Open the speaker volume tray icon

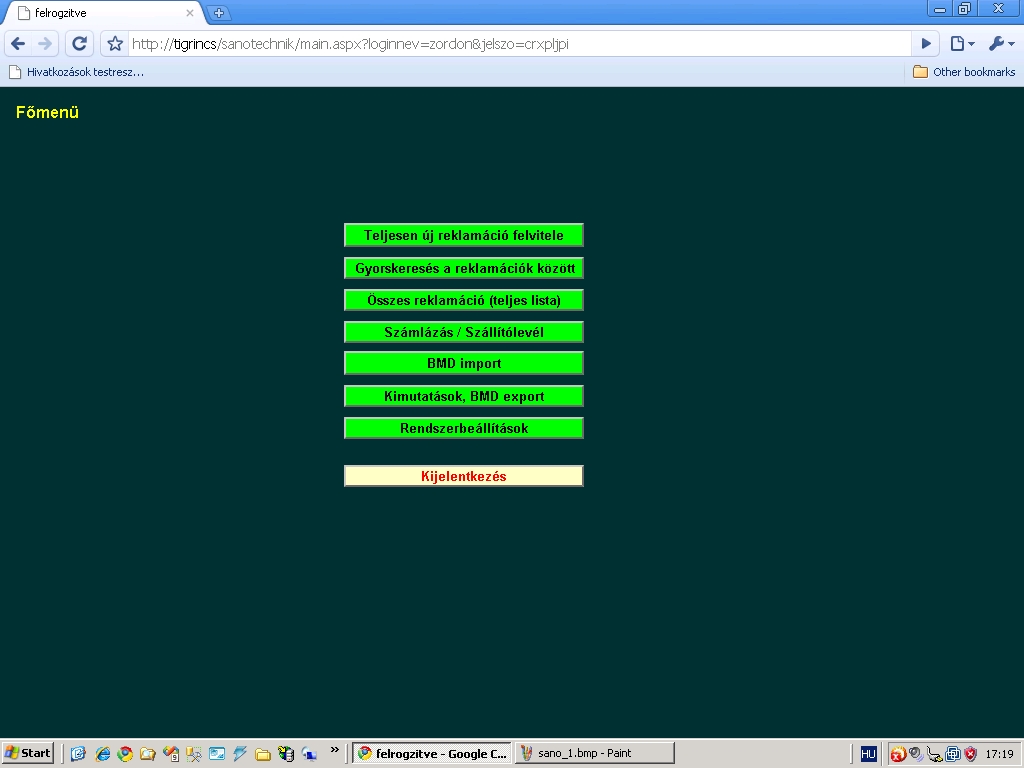tap(916, 754)
